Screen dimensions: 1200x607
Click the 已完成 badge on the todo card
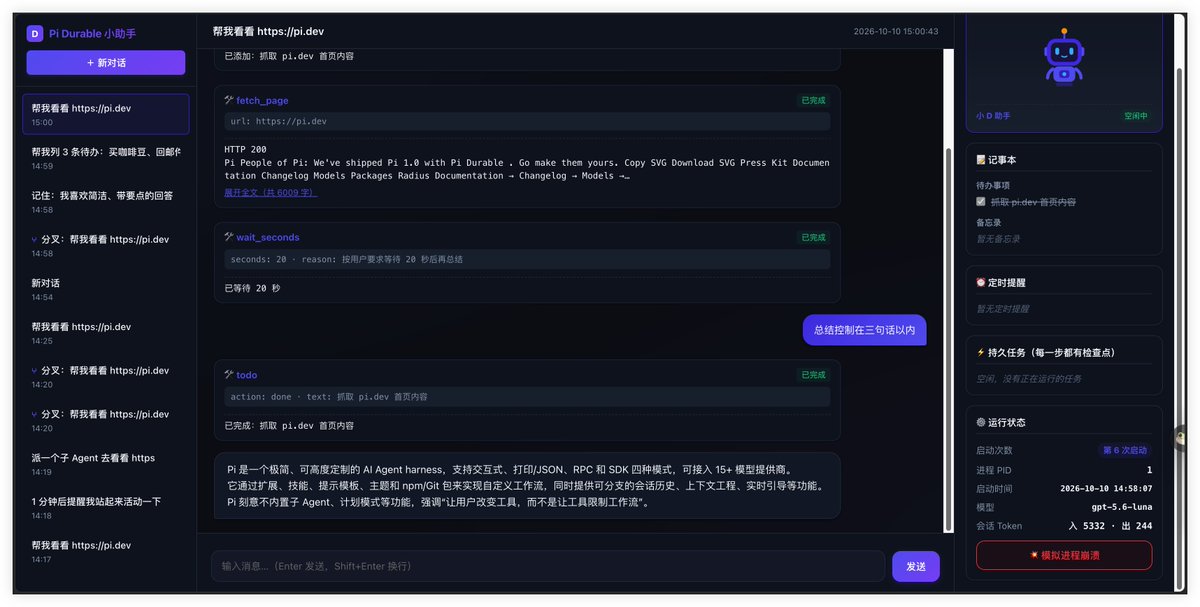(x=813, y=375)
